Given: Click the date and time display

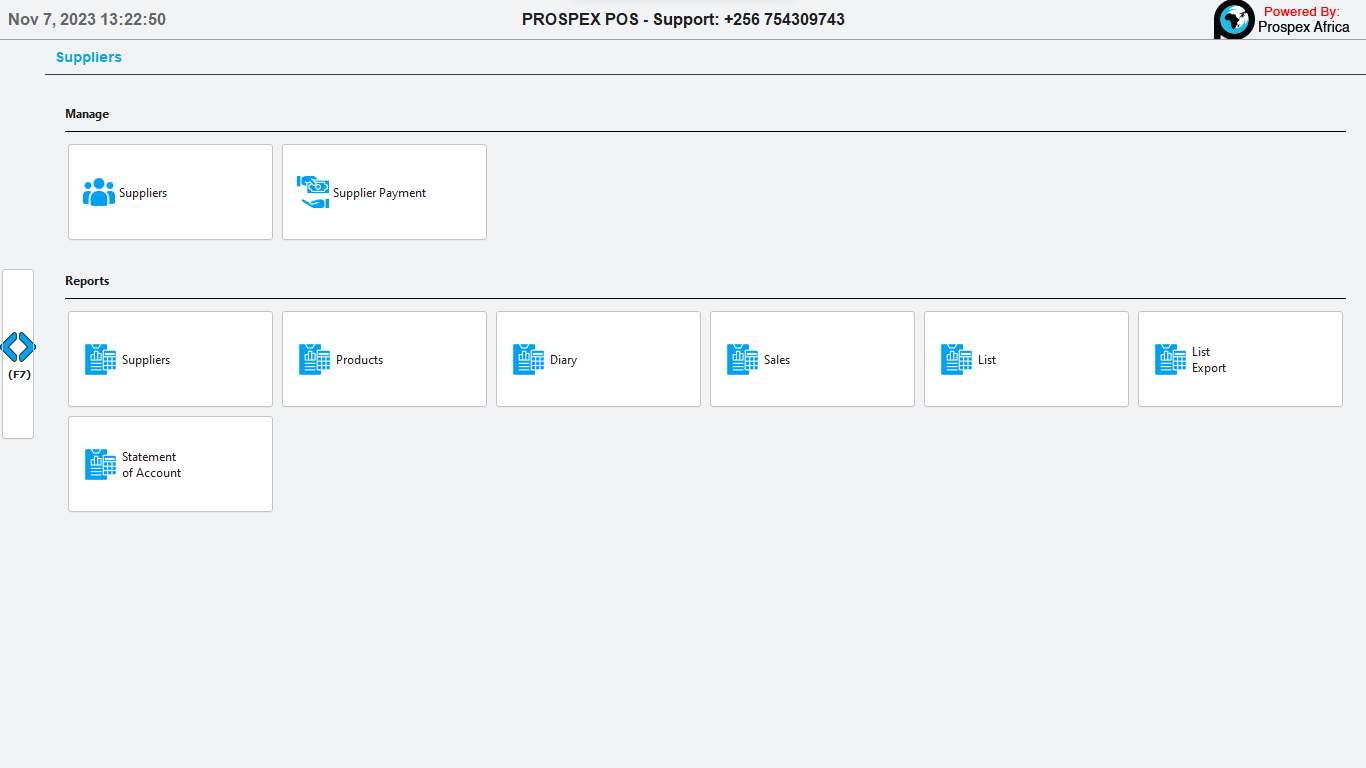Looking at the screenshot, I should pos(87,20).
